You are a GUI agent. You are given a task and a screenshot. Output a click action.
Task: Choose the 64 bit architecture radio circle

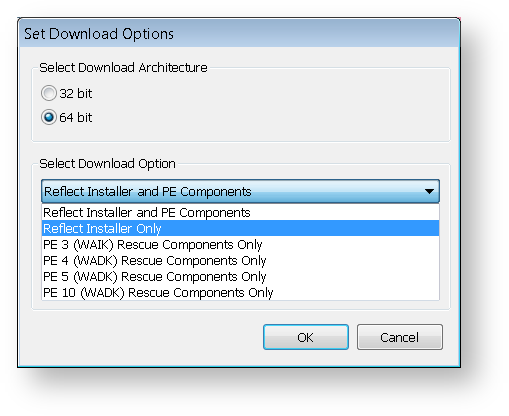click(49, 117)
